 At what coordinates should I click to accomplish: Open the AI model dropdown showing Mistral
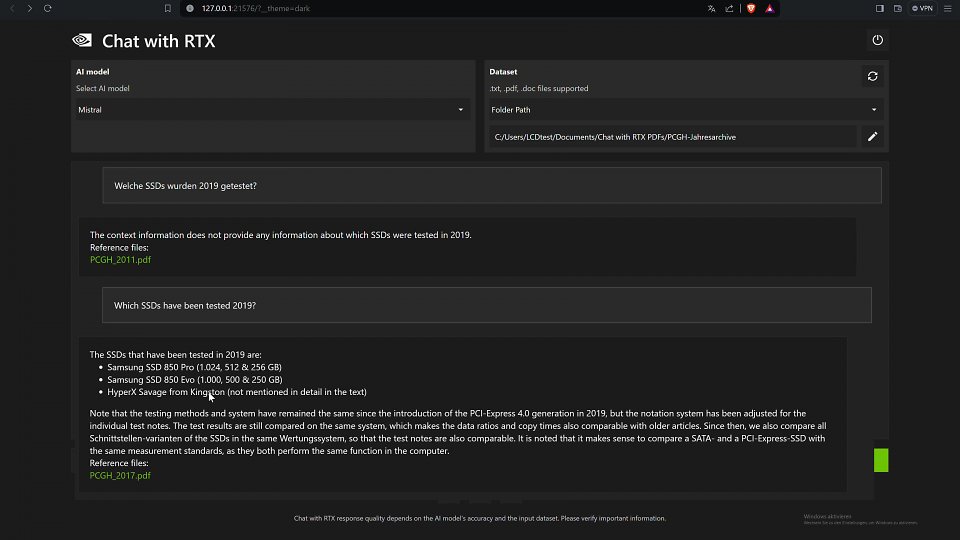[271, 110]
